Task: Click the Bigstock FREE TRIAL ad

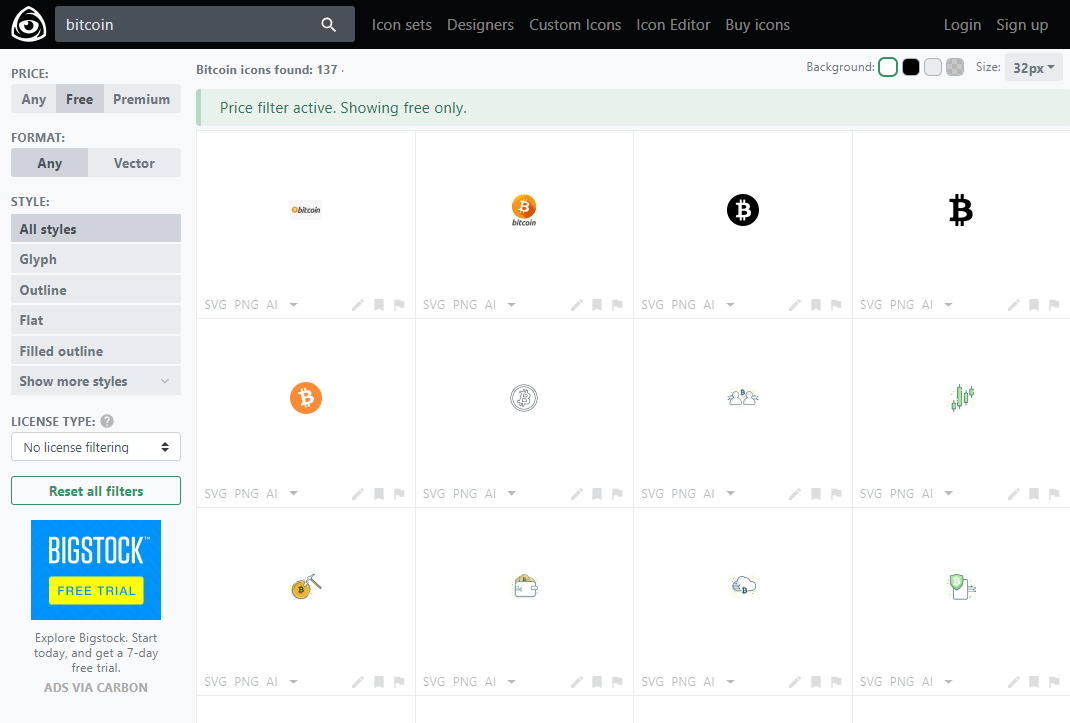Action: point(96,570)
